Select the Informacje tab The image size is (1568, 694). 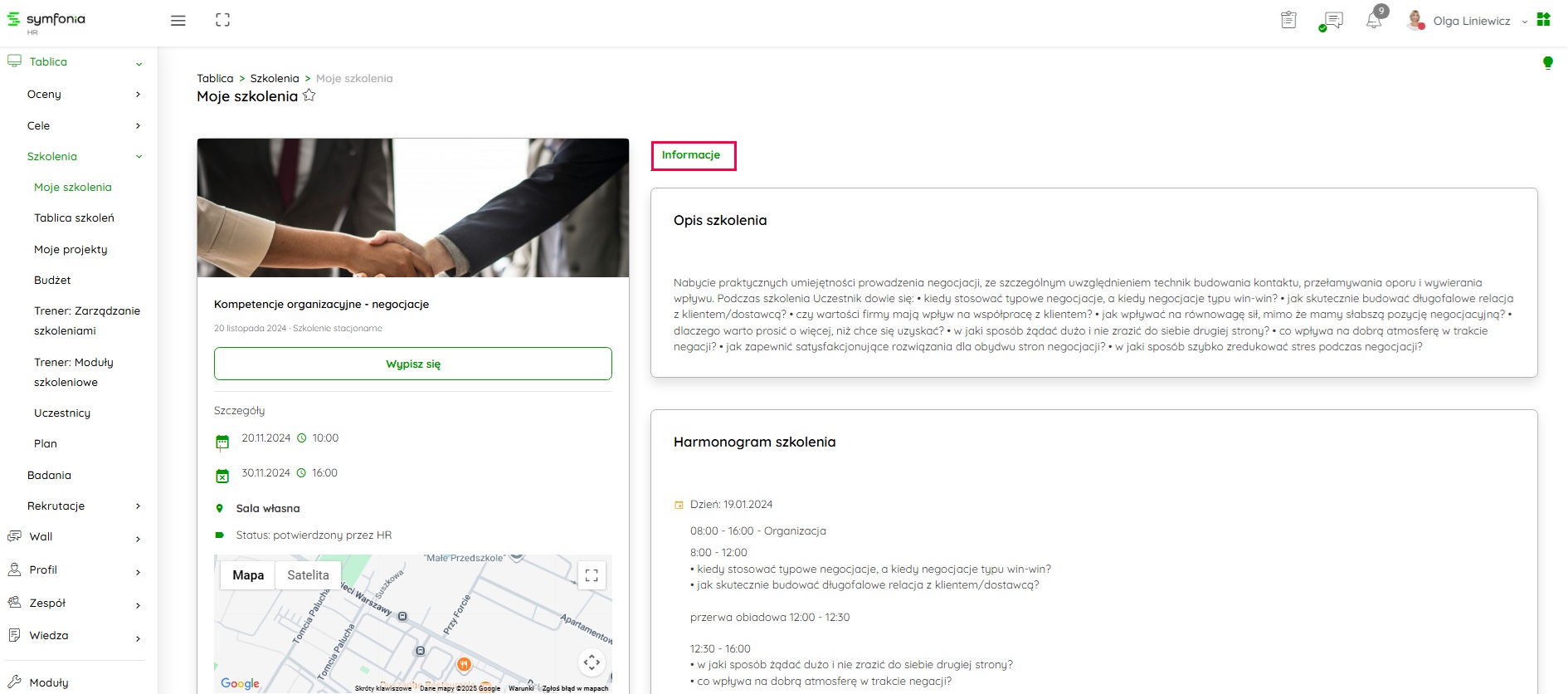[x=692, y=155]
